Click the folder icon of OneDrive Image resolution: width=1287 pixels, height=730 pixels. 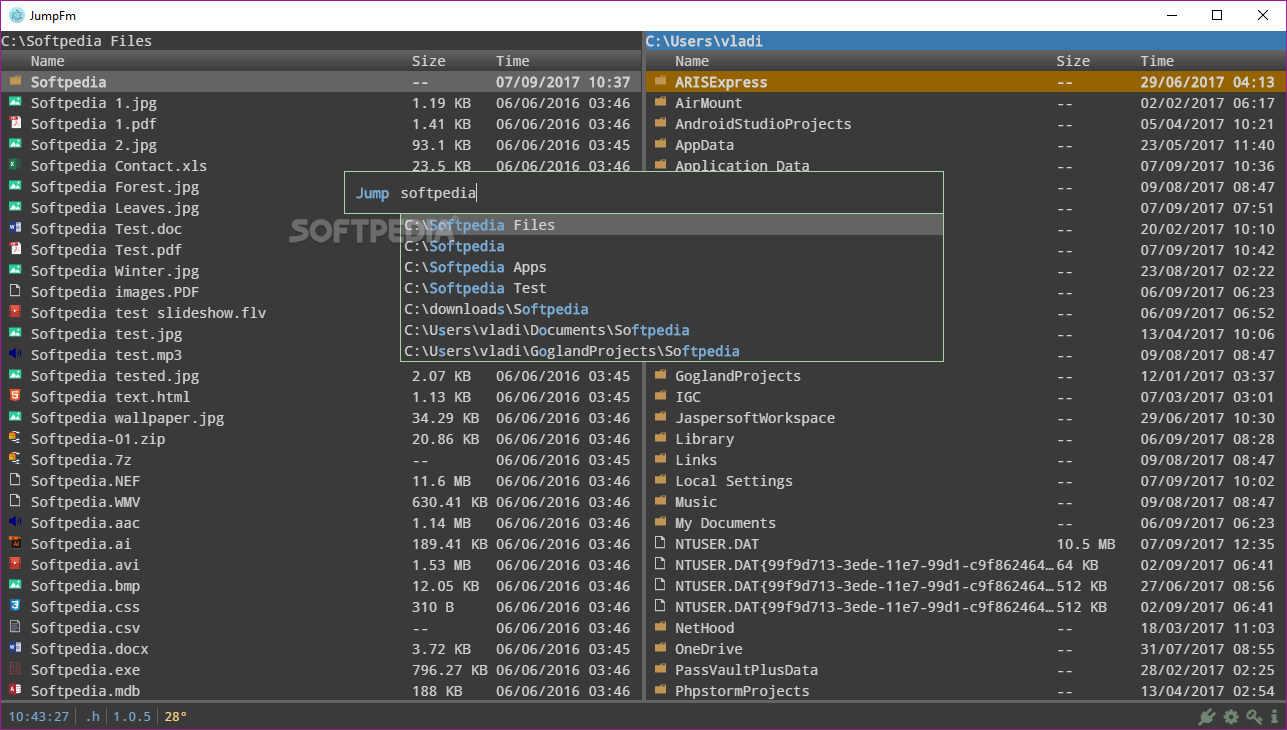click(660, 648)
